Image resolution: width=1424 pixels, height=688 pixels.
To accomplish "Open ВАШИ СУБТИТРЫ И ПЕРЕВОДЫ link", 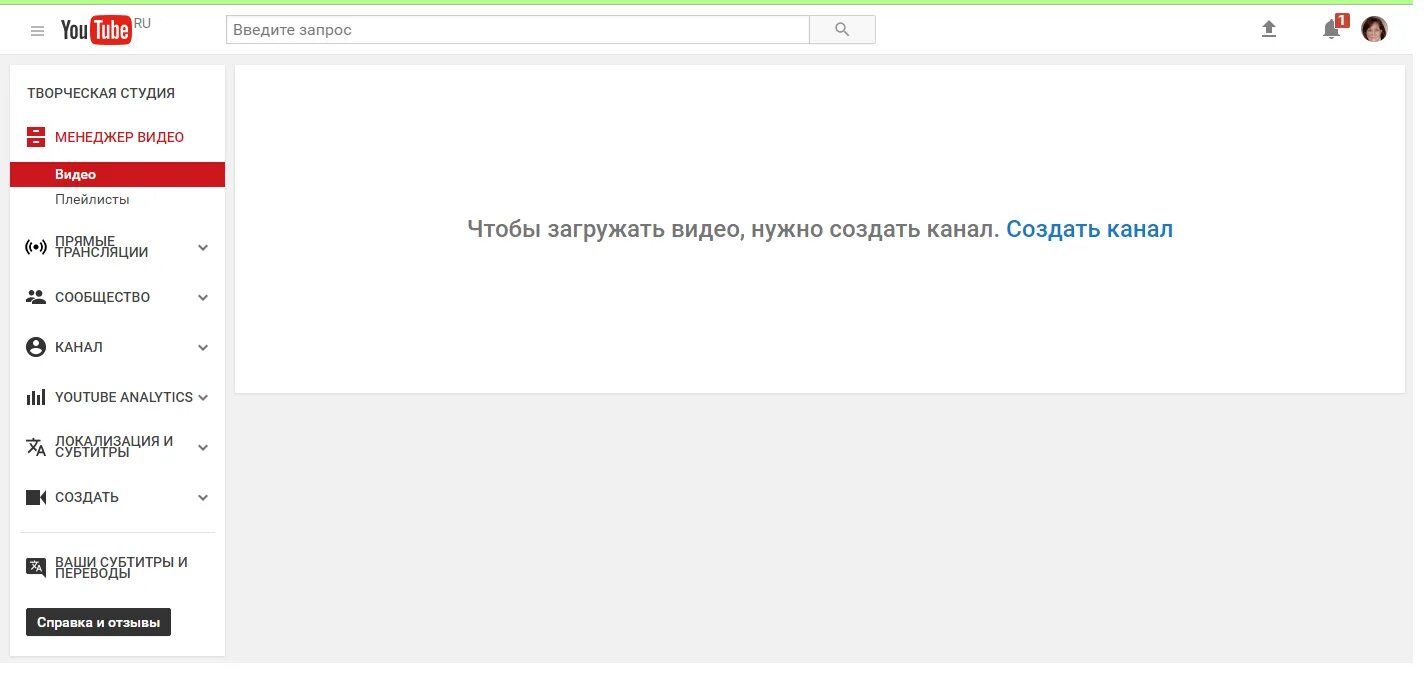I will point(121,567).
